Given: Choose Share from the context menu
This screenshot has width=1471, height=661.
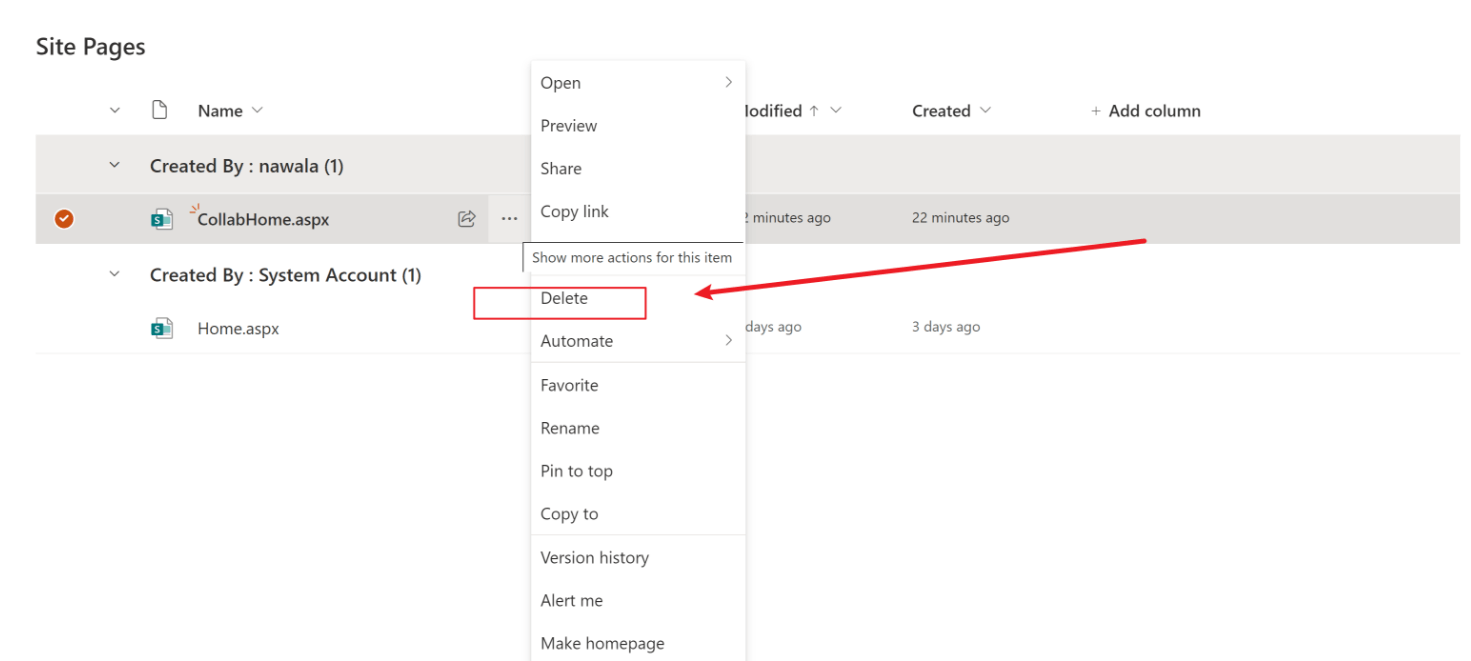Looking at the screenshot, I should pos(638,169).
